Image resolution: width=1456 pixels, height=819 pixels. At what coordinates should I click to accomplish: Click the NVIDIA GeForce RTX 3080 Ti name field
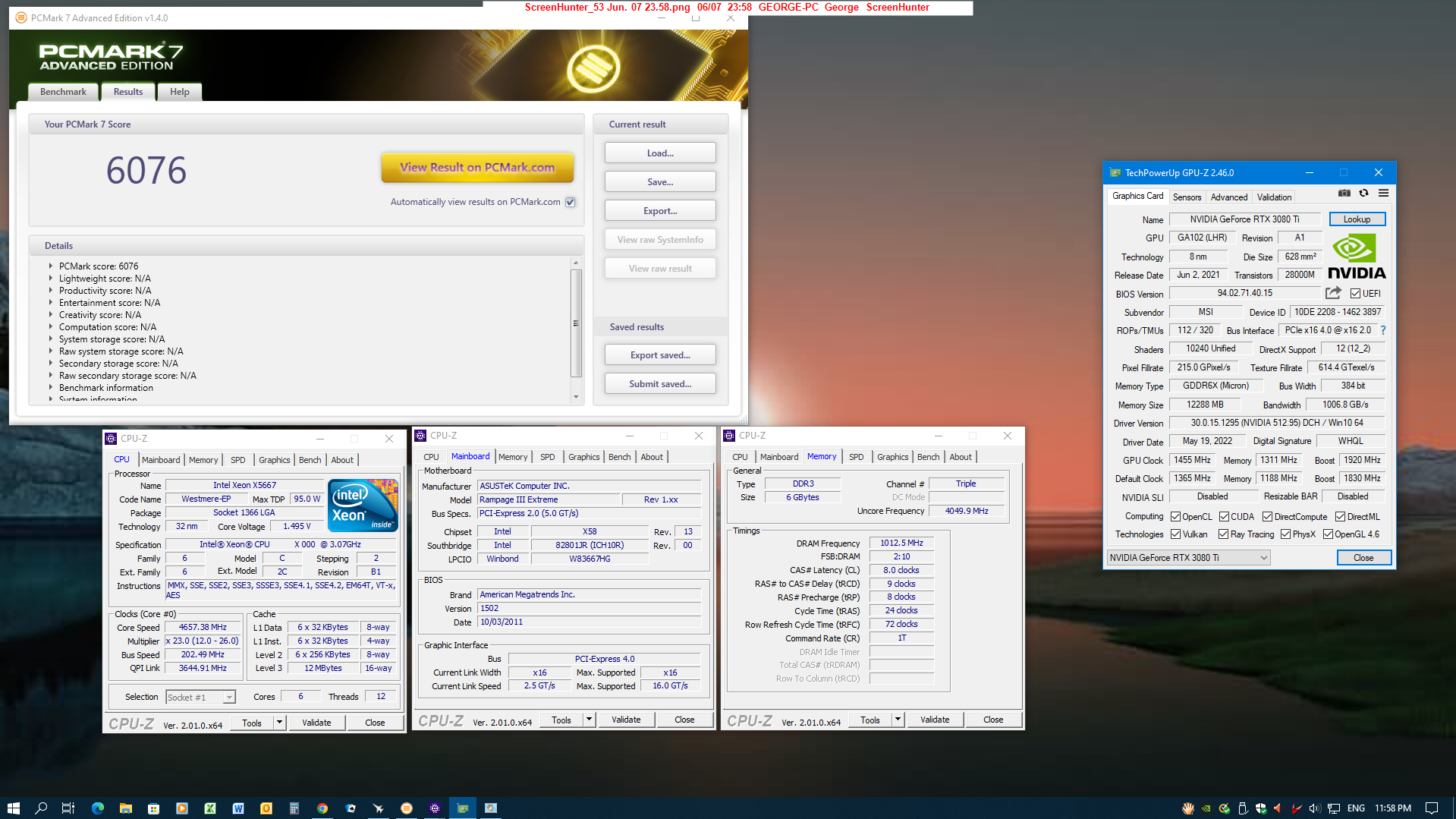pos(1244,219)
